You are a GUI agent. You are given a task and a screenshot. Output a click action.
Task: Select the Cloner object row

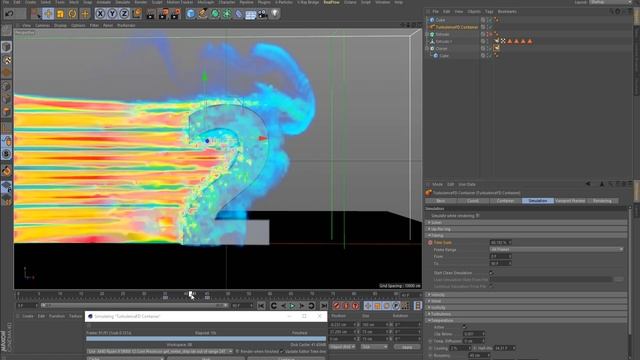coord(442,48)
